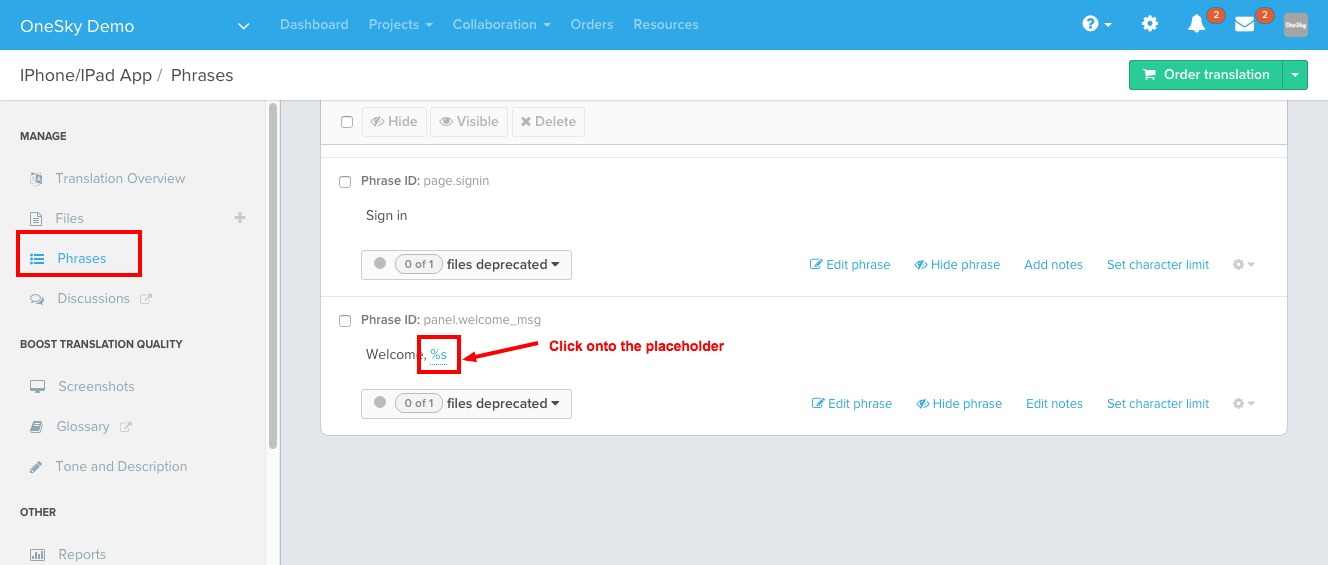
Task: Click Hide phrase for Sign in
Action: click(957, 265)
